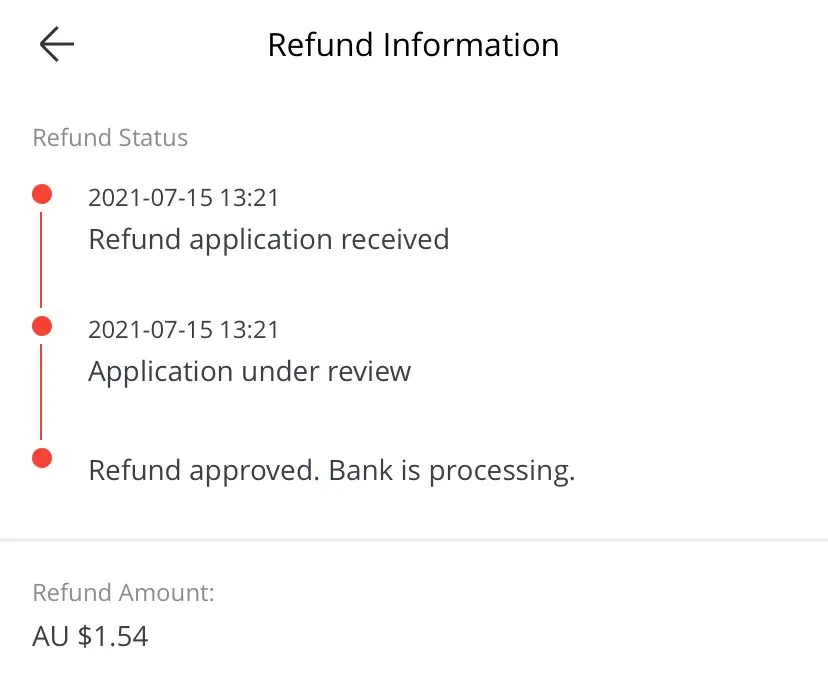
Task: Click the red line between first two dots
Action: 41,260
